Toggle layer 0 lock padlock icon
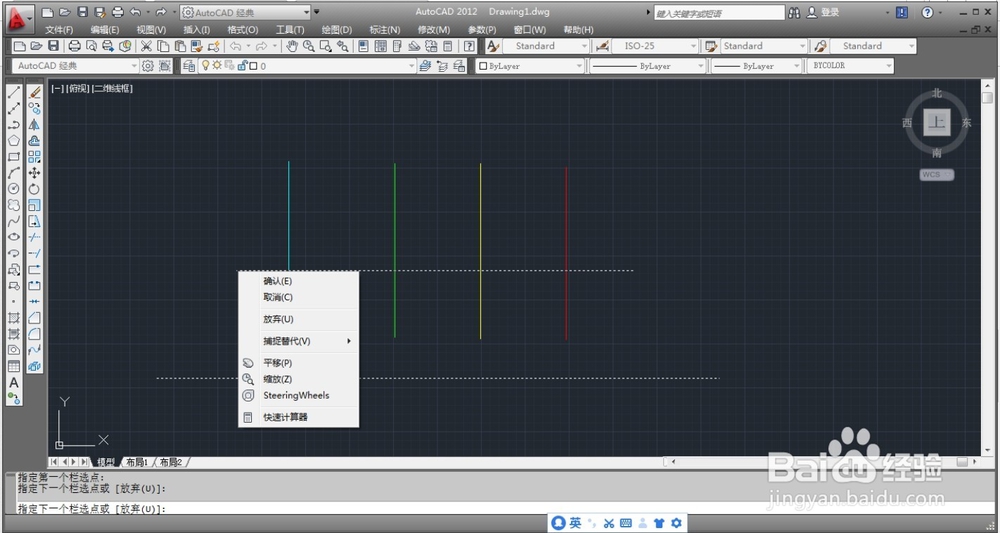This screenshot has height=533, width=1000. (x=242, y=65)
